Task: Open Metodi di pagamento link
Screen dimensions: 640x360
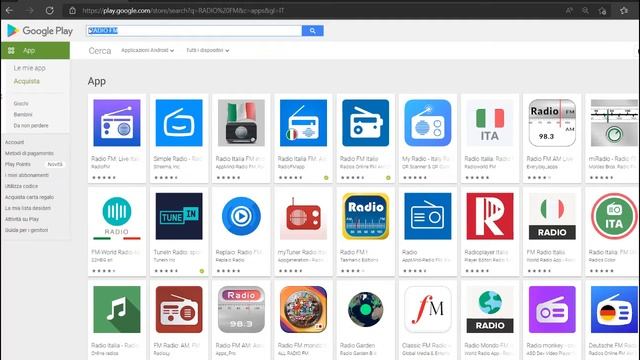Action: point(29,153)
